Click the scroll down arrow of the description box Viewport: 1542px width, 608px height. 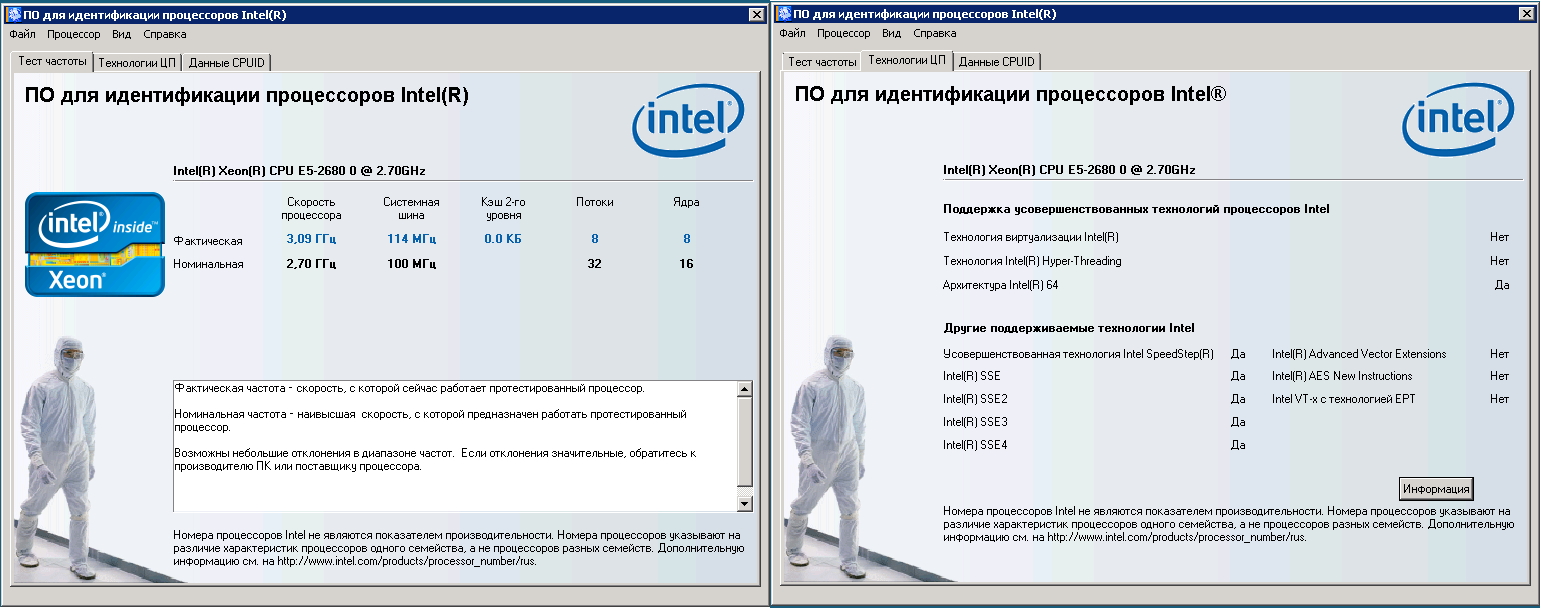pyautogui.click(x=744, y=503)
